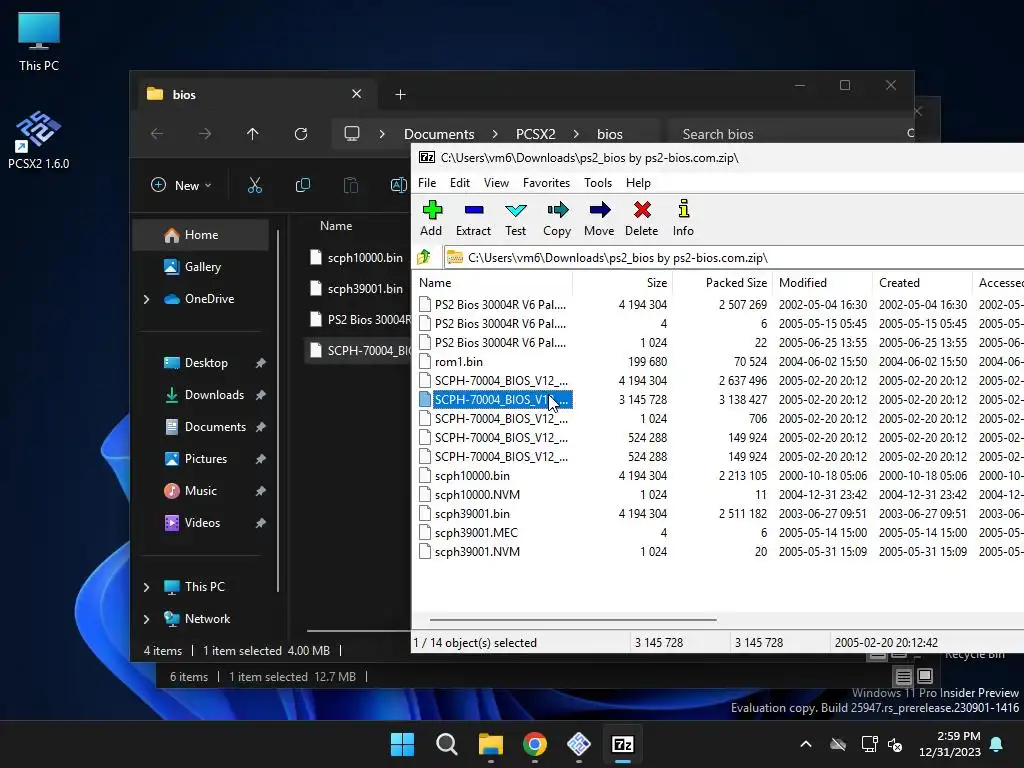Select scph39001.bin in the Explorer file list
The height and width of the screenshot is (768, 1024).
(358, 289)
